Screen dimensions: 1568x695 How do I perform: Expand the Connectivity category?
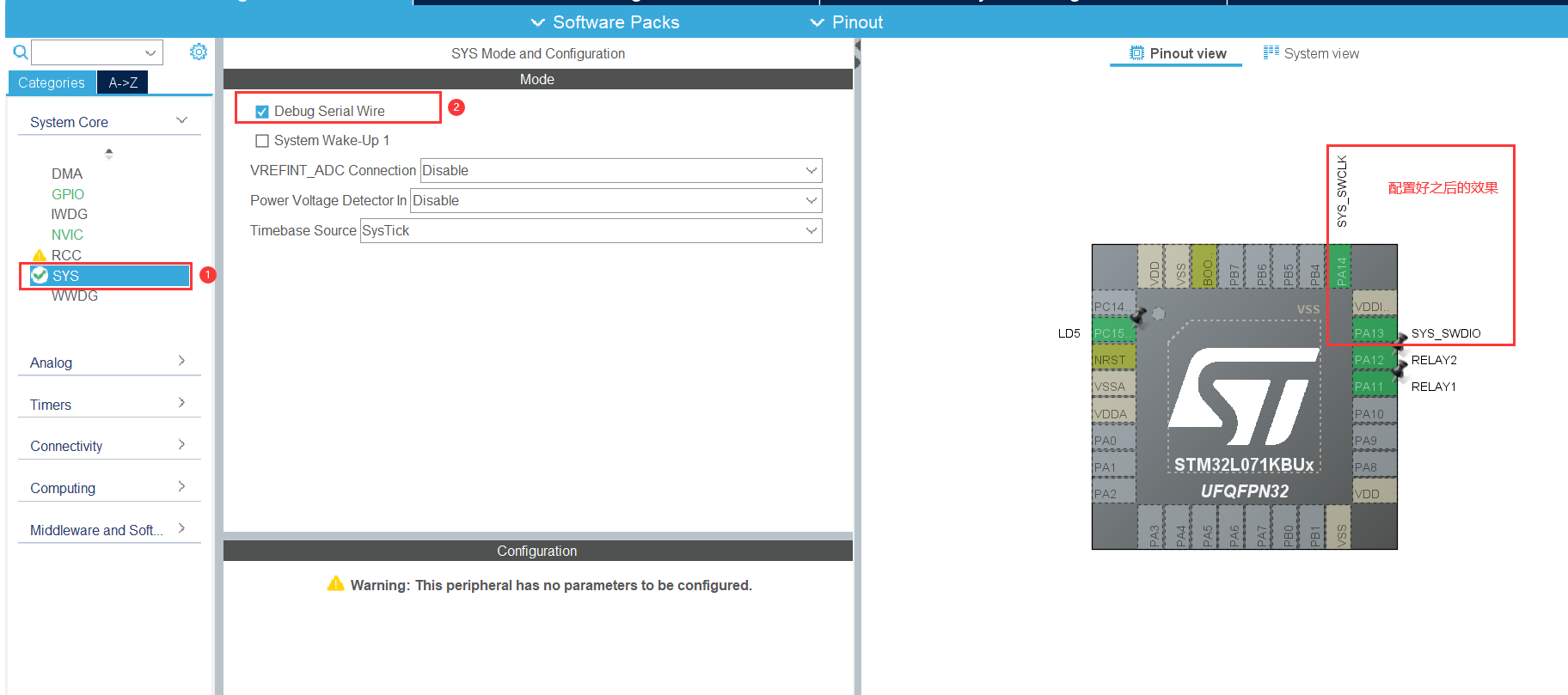(109, 445)
